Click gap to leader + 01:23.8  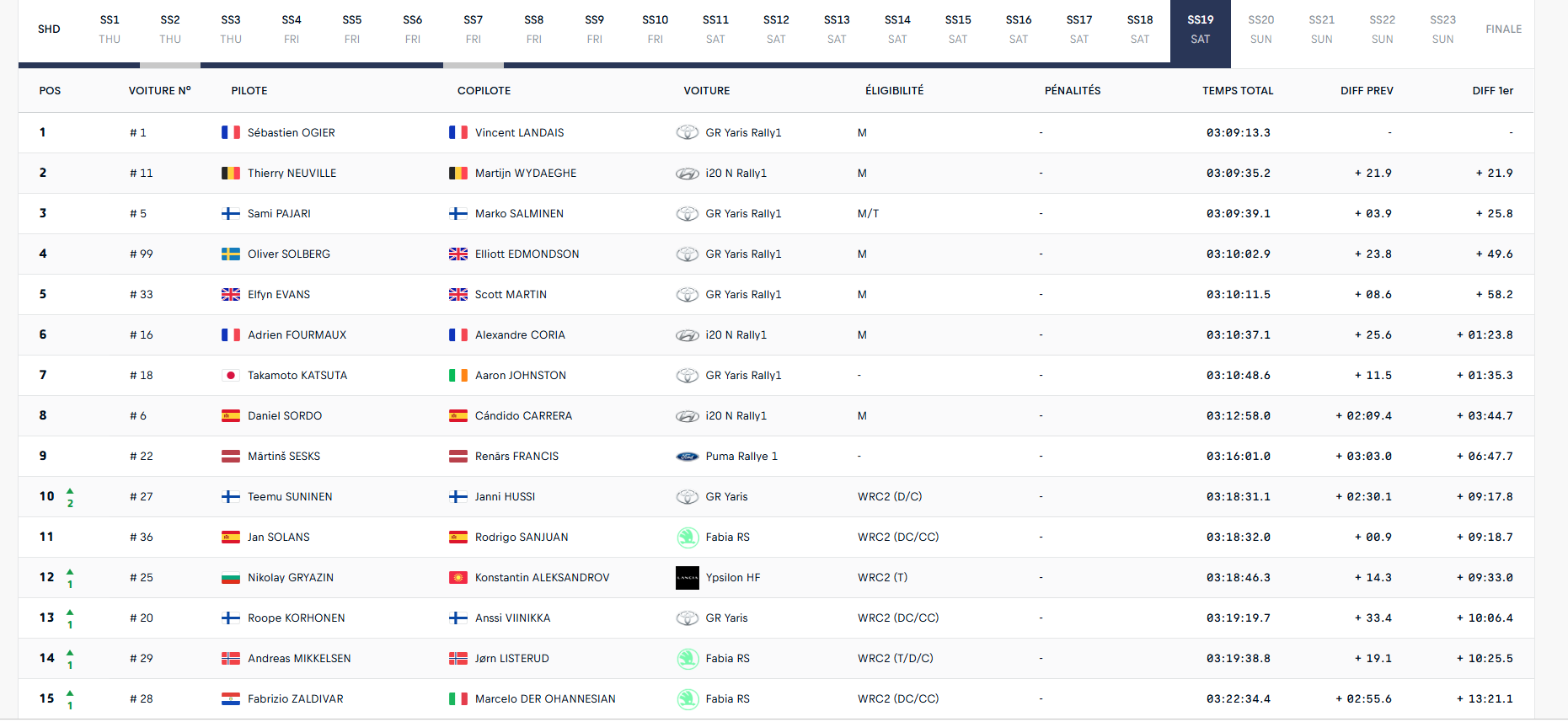click(x=1485, y=334)
